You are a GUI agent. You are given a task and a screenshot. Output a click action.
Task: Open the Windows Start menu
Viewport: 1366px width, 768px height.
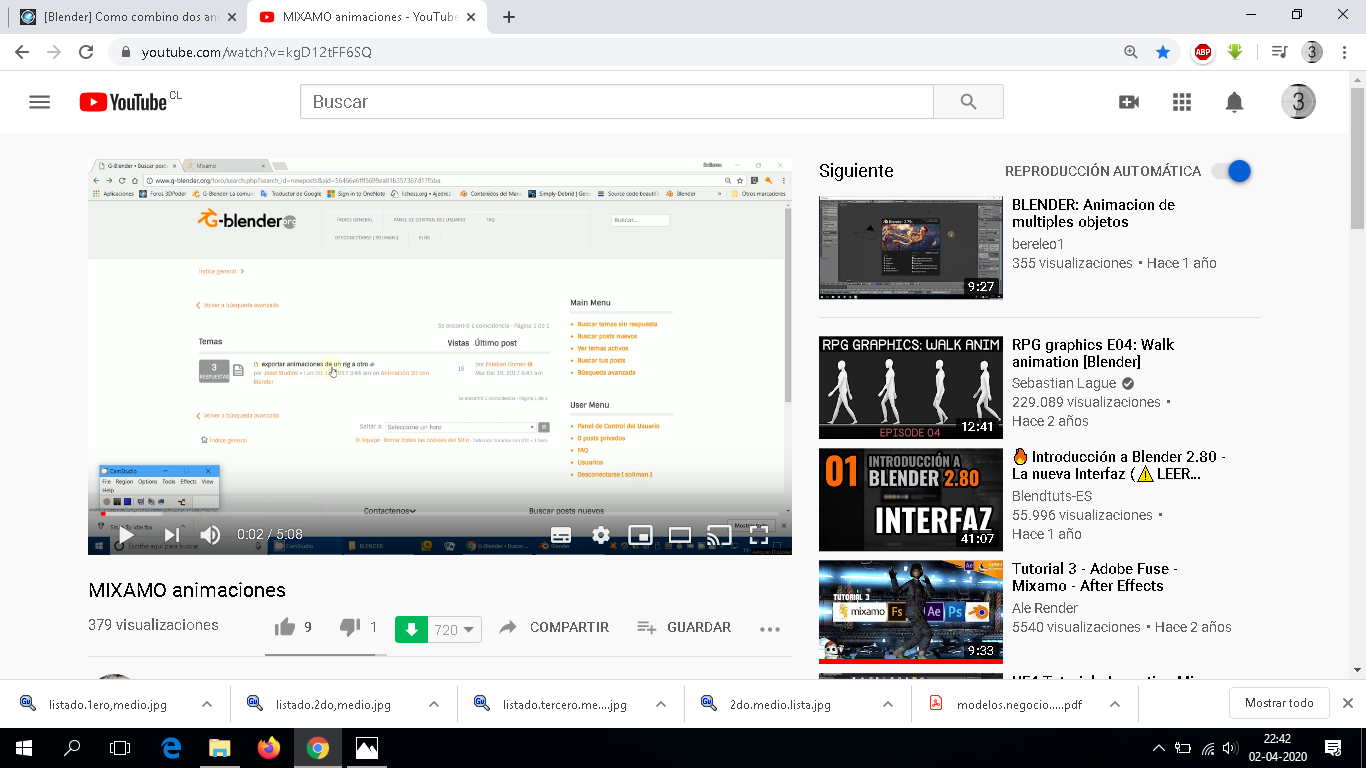point(24,748)
